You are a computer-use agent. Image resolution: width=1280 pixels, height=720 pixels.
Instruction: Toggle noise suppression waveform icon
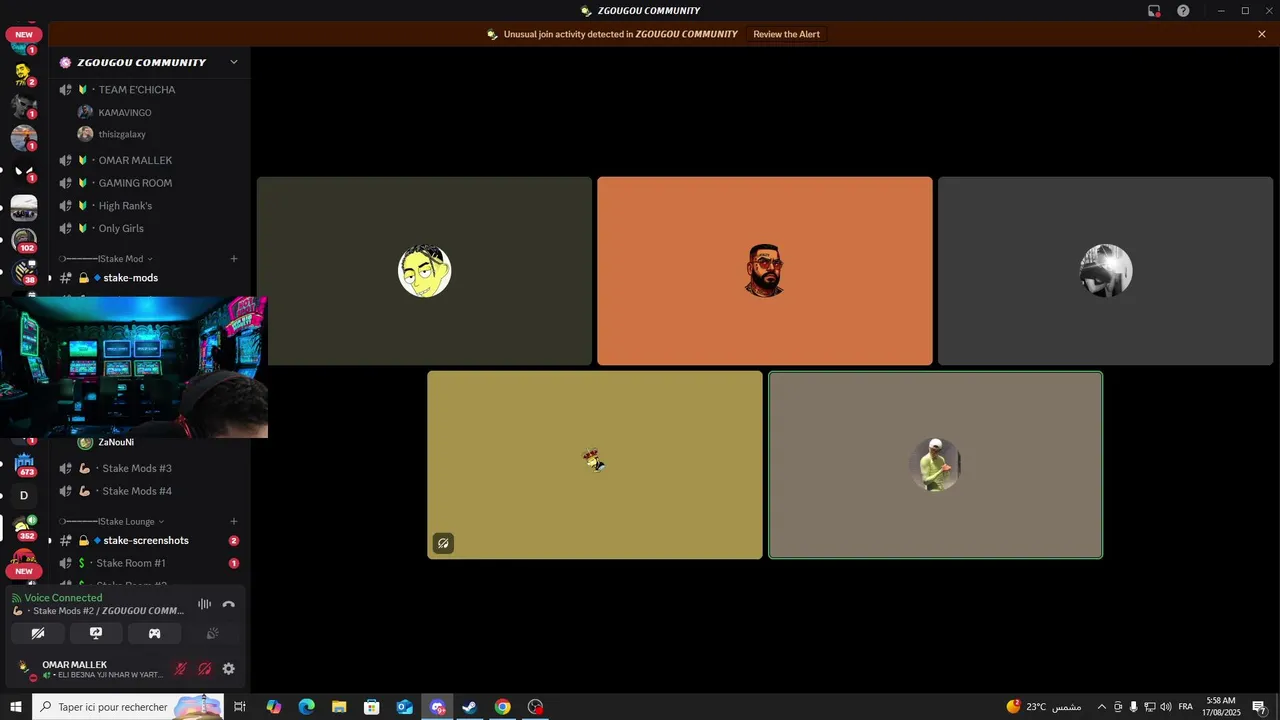pos(204,604)
